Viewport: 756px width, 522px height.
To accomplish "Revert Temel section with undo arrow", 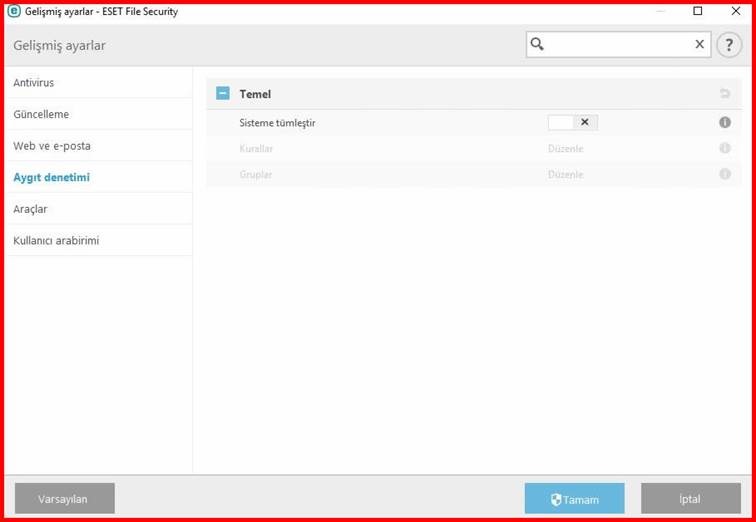I will tap(725, 94).
